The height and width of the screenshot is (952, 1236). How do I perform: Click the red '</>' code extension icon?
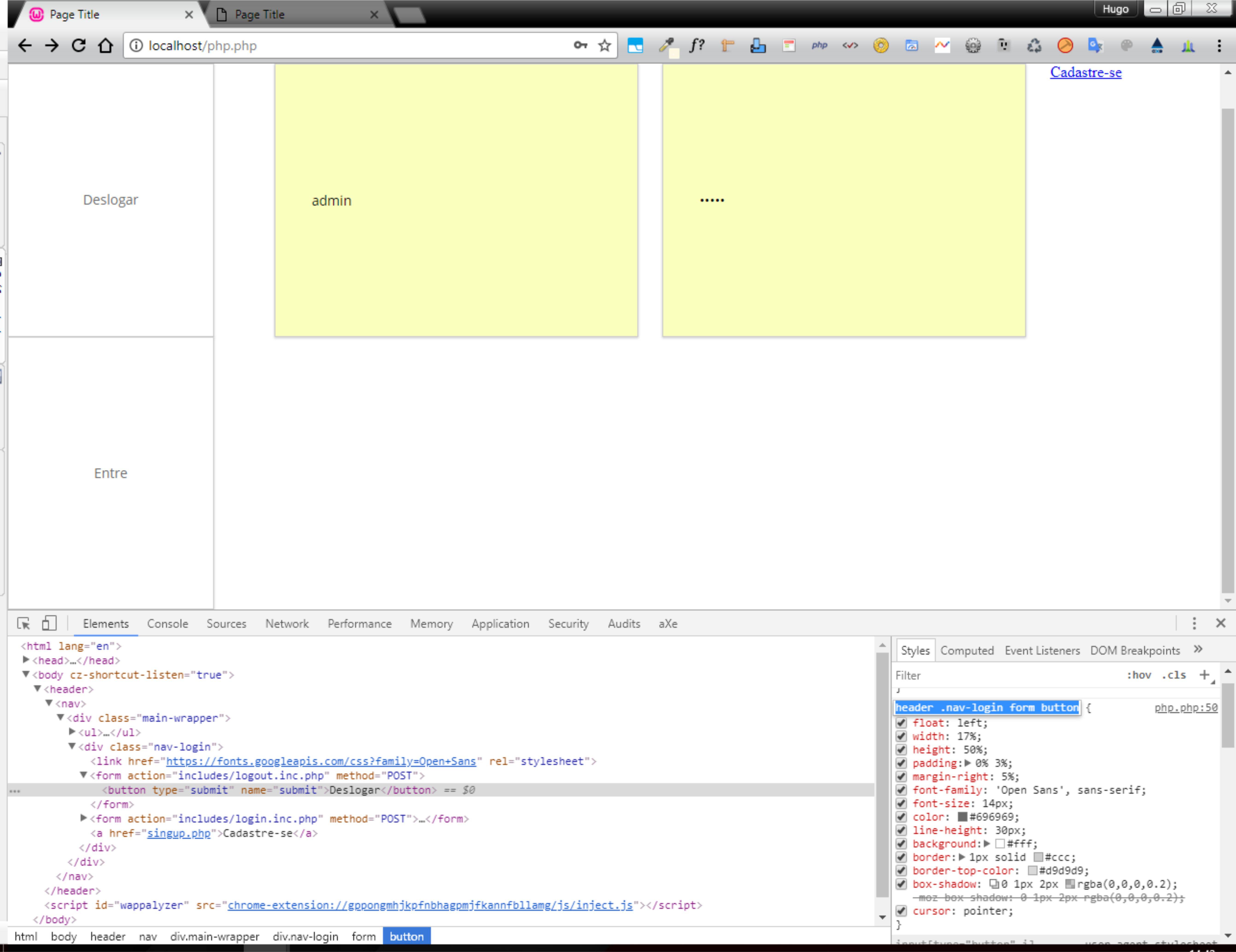[x=850, y=46]
